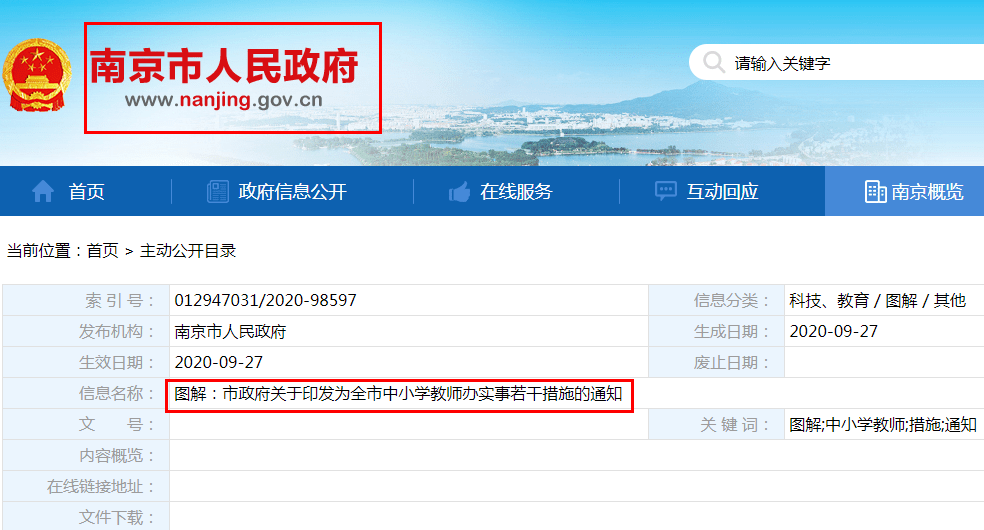Click the title 图解：市政府关于印发为全市中小学教师办实事若干措施的通知

(x=398, y=394)
